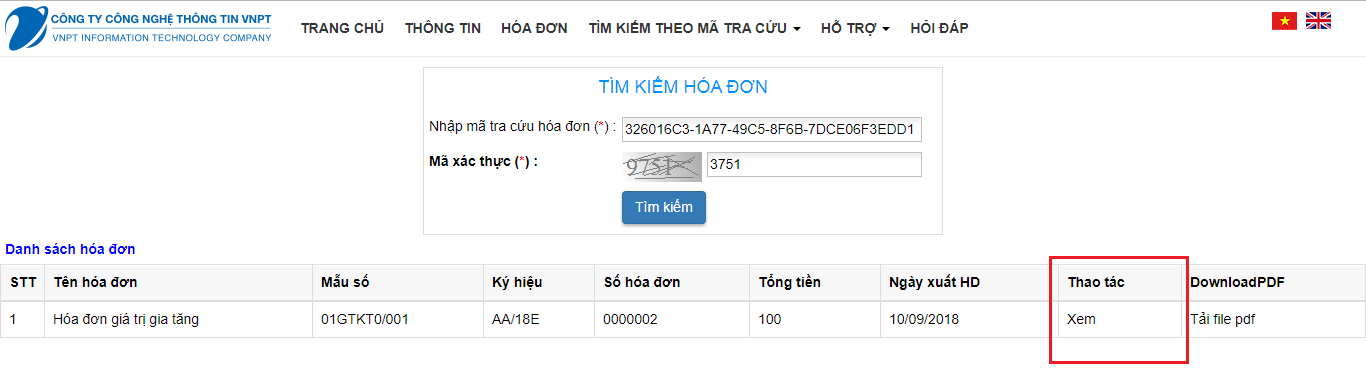Viewport: 1366px width, 389px height.
Task: Click the Tổng tiền column header
Action: click(790, 282)
